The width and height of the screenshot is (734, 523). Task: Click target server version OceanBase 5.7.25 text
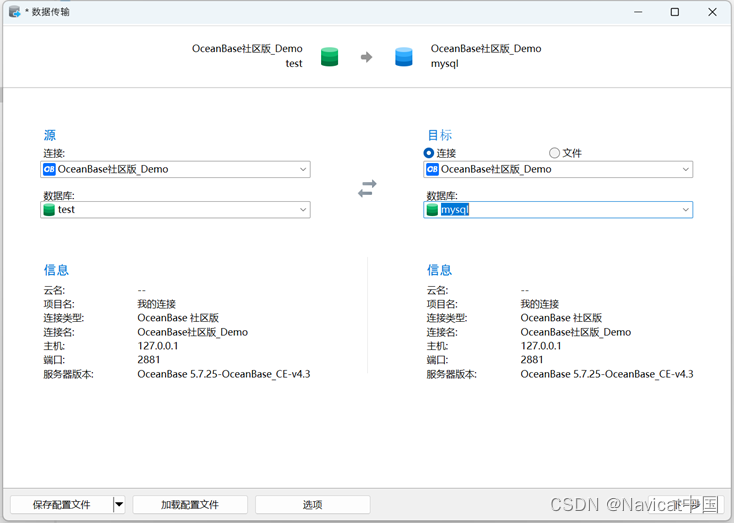point(607,374)
